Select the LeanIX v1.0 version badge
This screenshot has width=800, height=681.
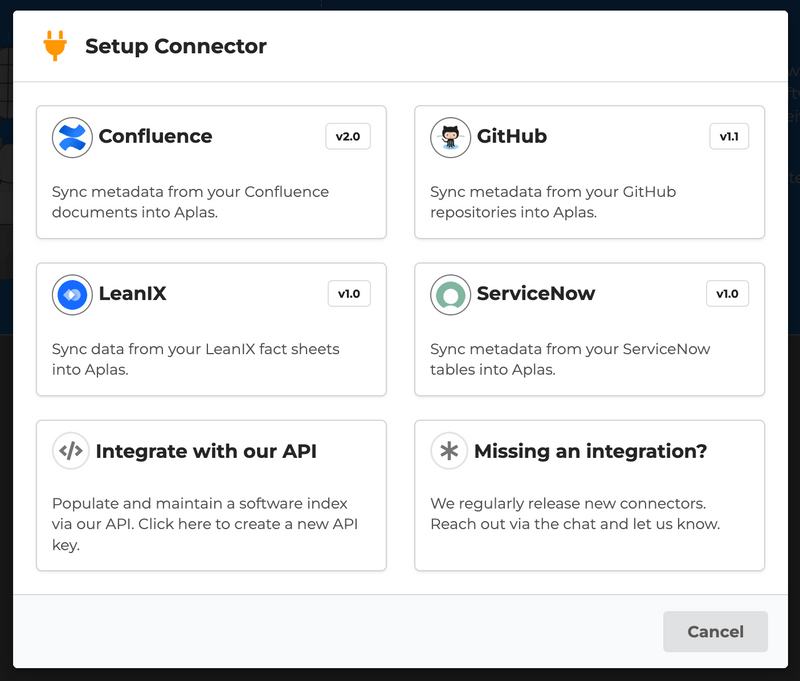point(348,294)
